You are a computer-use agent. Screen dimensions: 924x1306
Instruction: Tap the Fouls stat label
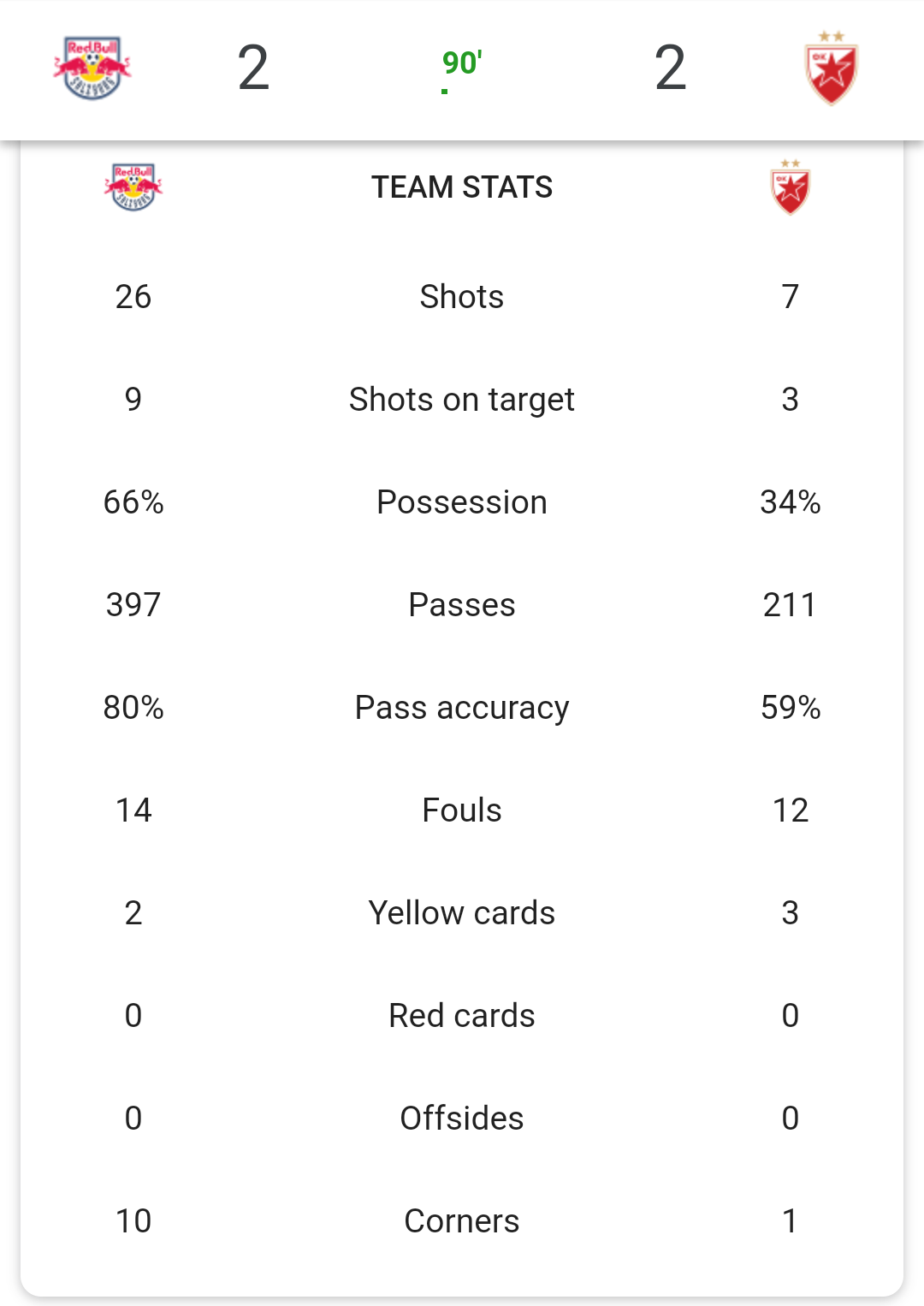[462, 810]
